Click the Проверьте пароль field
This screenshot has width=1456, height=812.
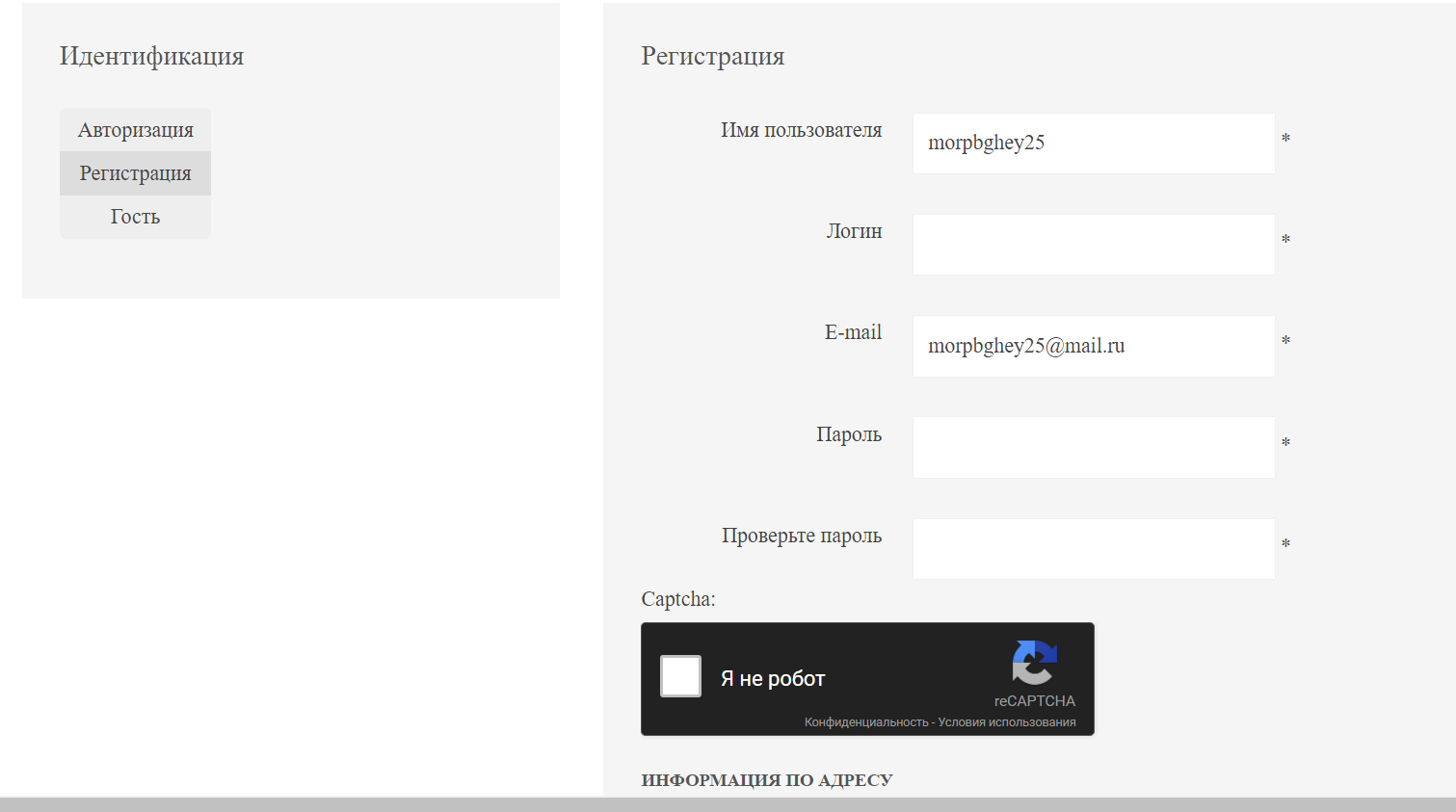click(x=1094, y=549)
